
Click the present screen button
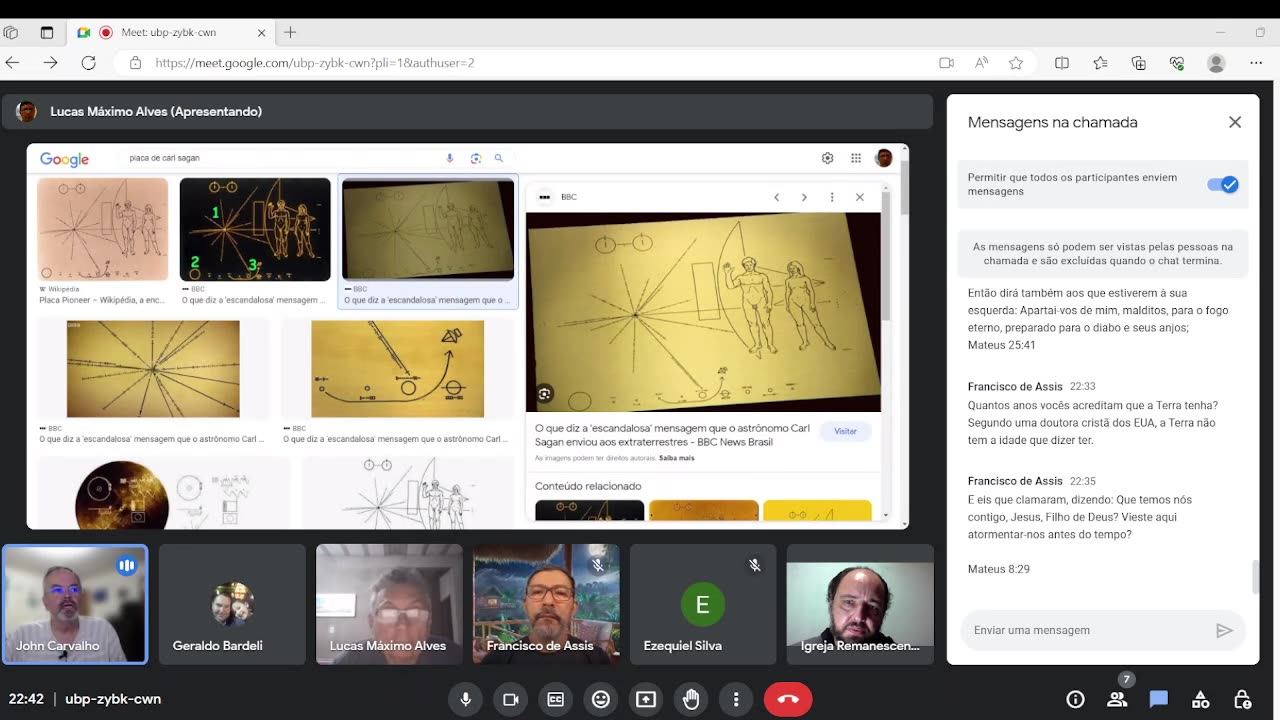pos(646,699)
